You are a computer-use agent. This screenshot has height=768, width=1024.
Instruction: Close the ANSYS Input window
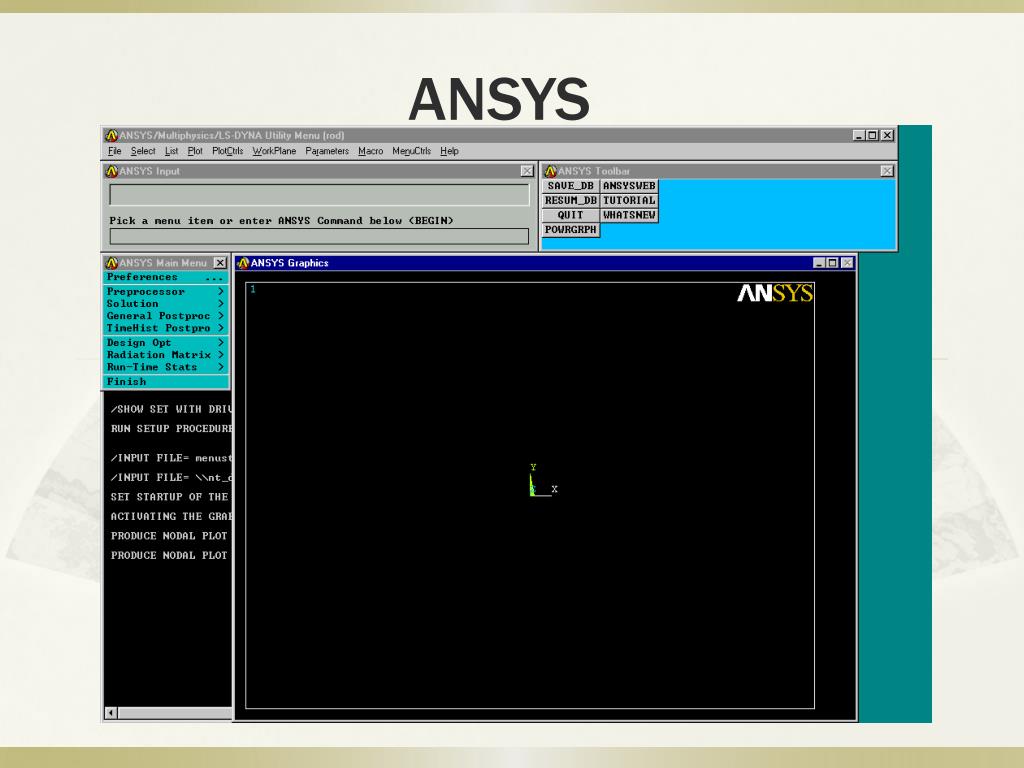coord(527,171)
